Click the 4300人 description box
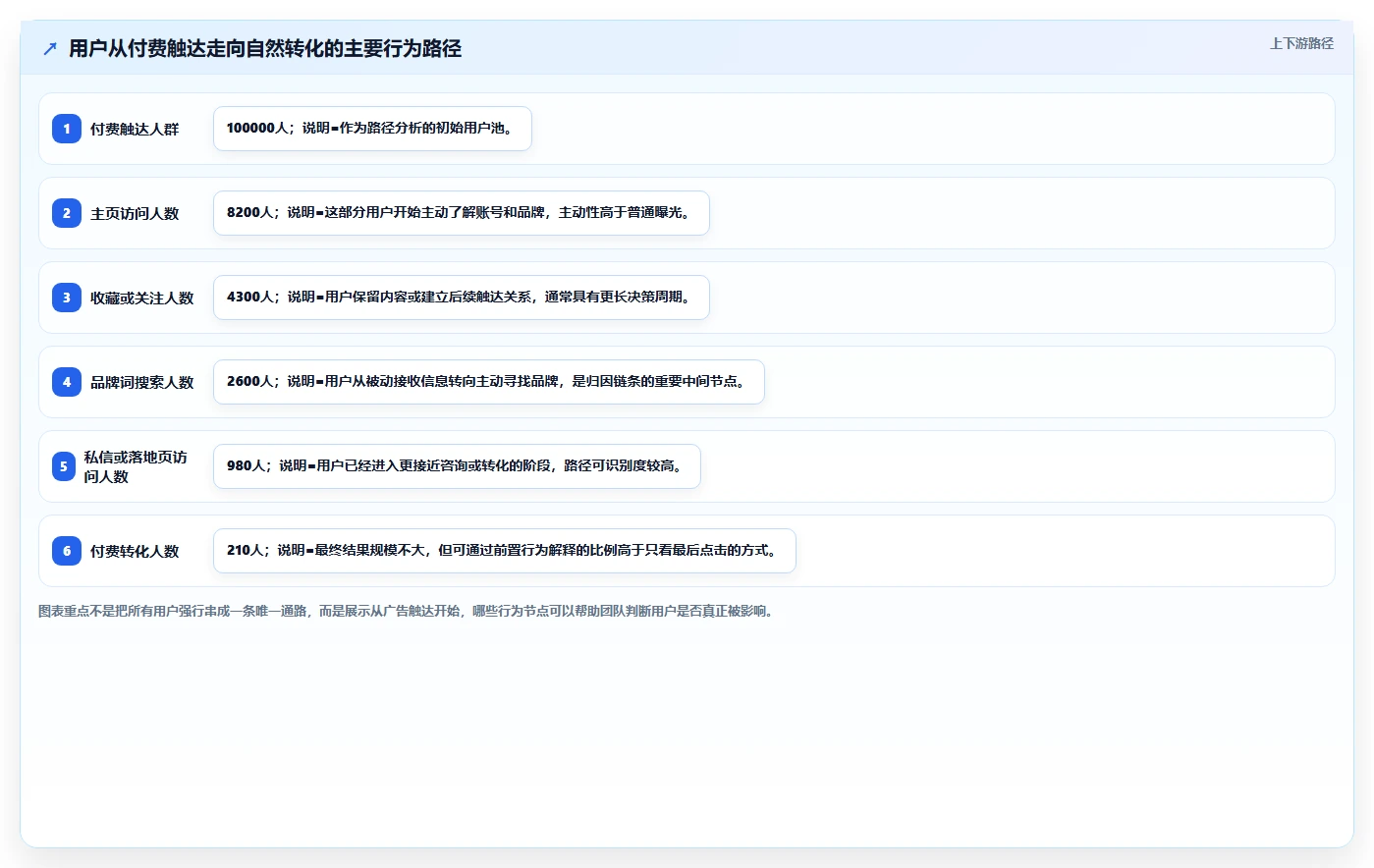The width and height of the screenshot is (1374, 868). click(462, 298)
